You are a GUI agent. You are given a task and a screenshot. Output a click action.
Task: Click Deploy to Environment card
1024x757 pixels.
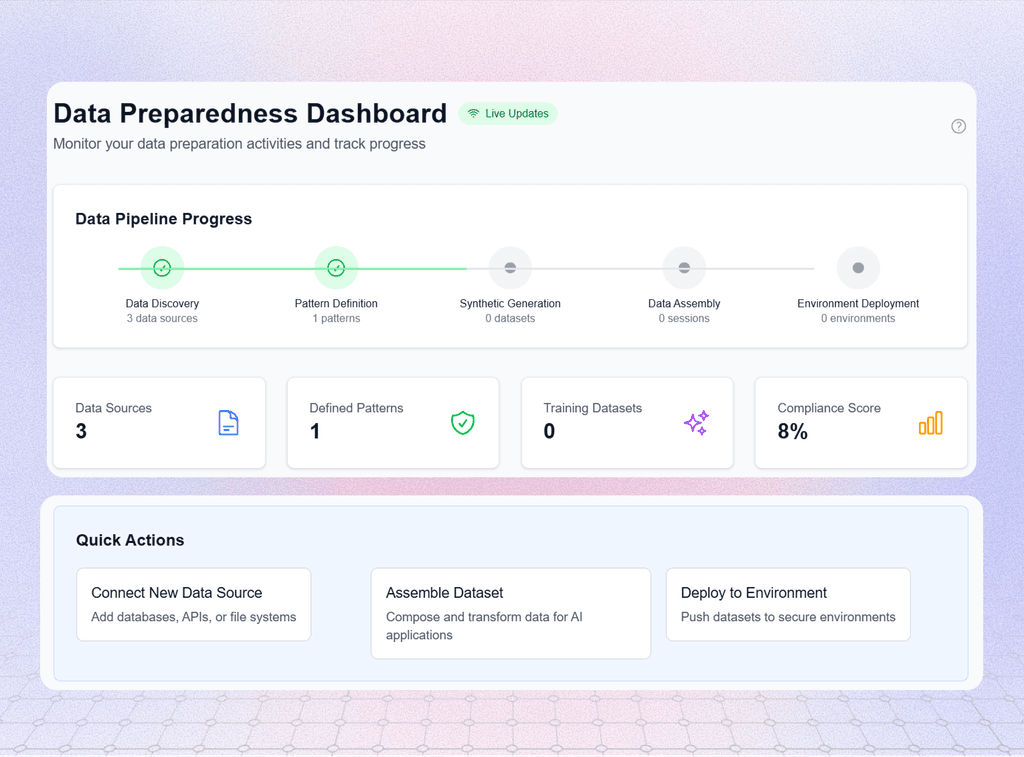788,604
